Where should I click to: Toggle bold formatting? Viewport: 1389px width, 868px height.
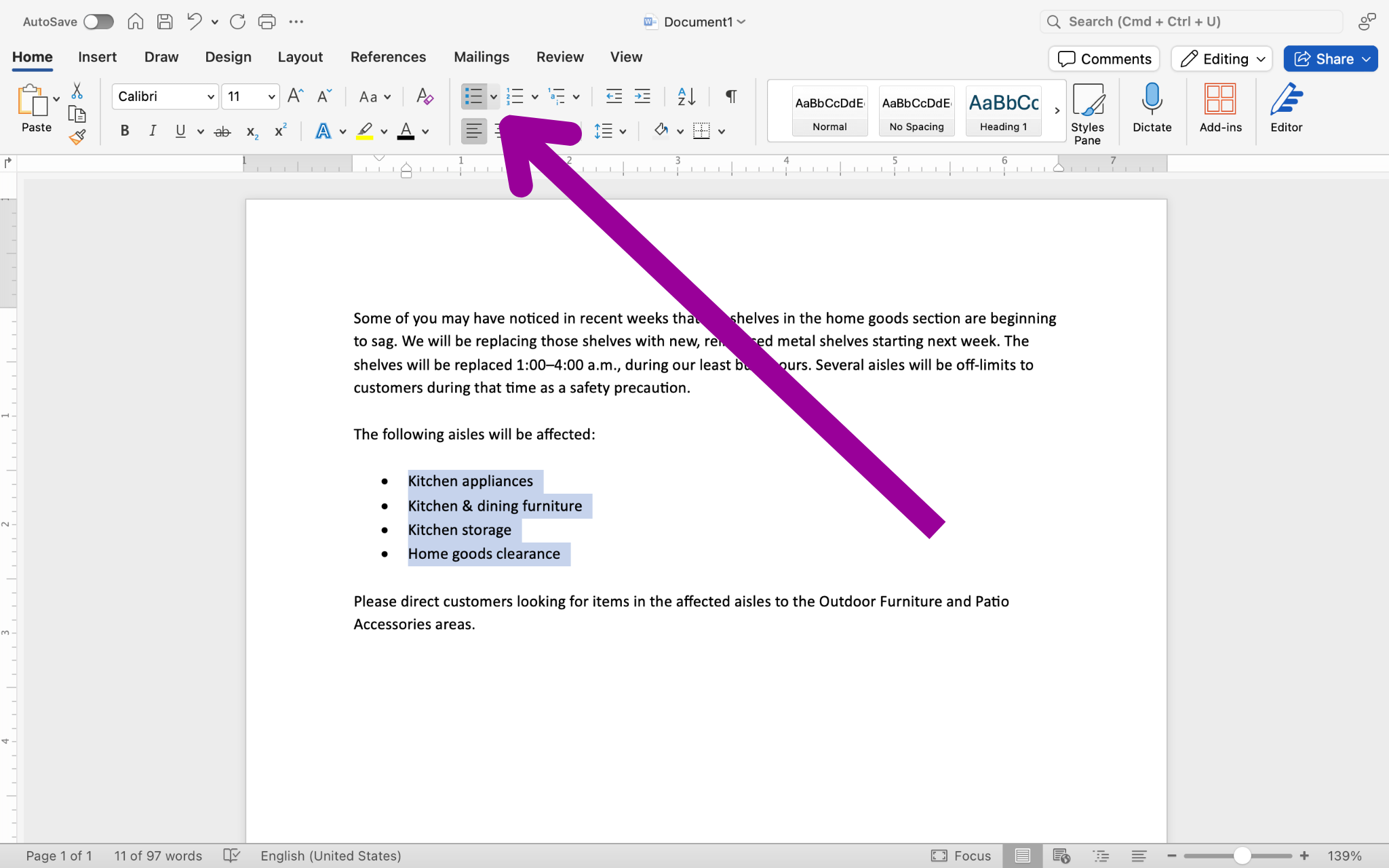click(x=125, y=131)
